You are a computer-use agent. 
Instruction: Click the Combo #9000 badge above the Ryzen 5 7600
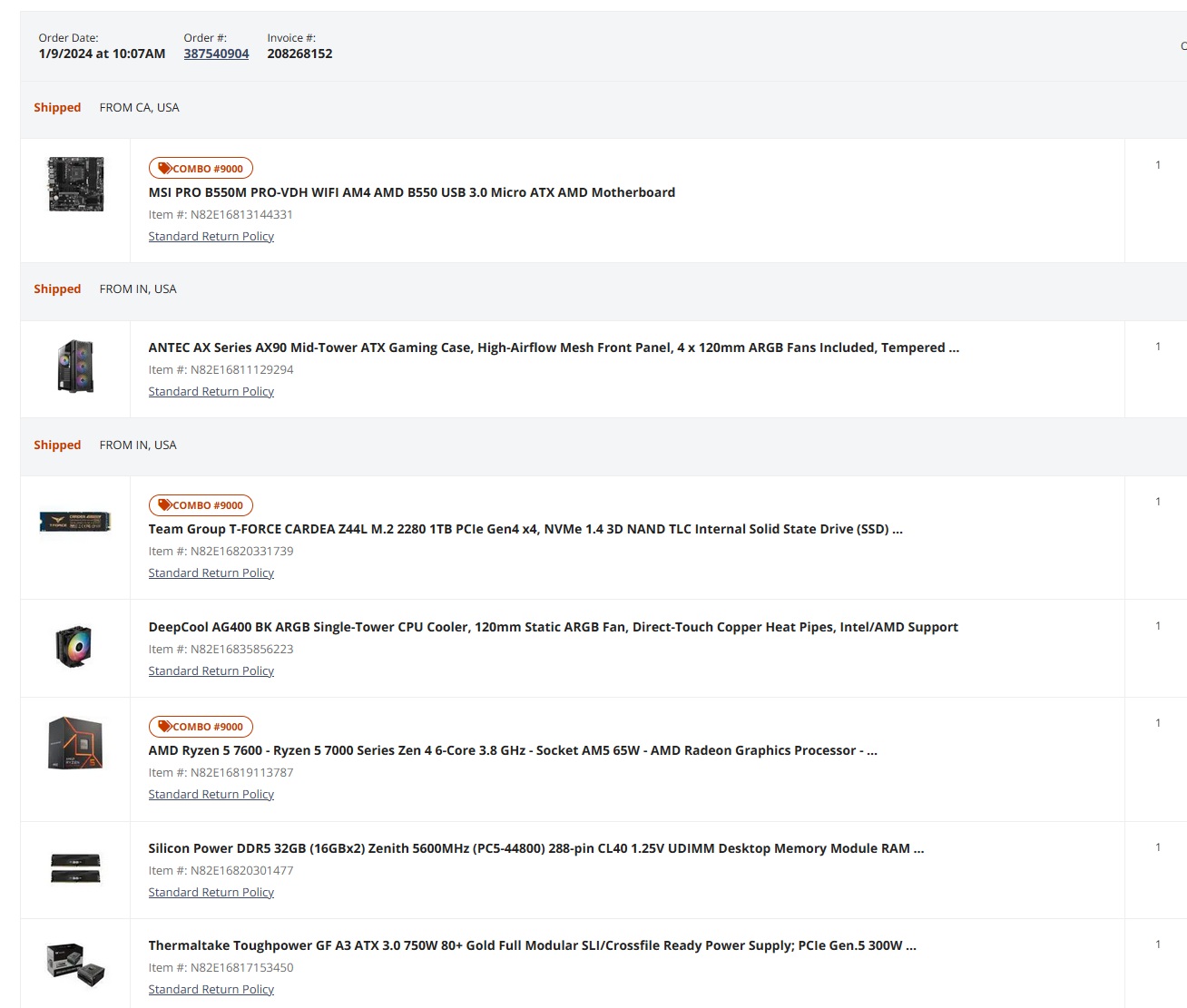click(x=201, y=727)
